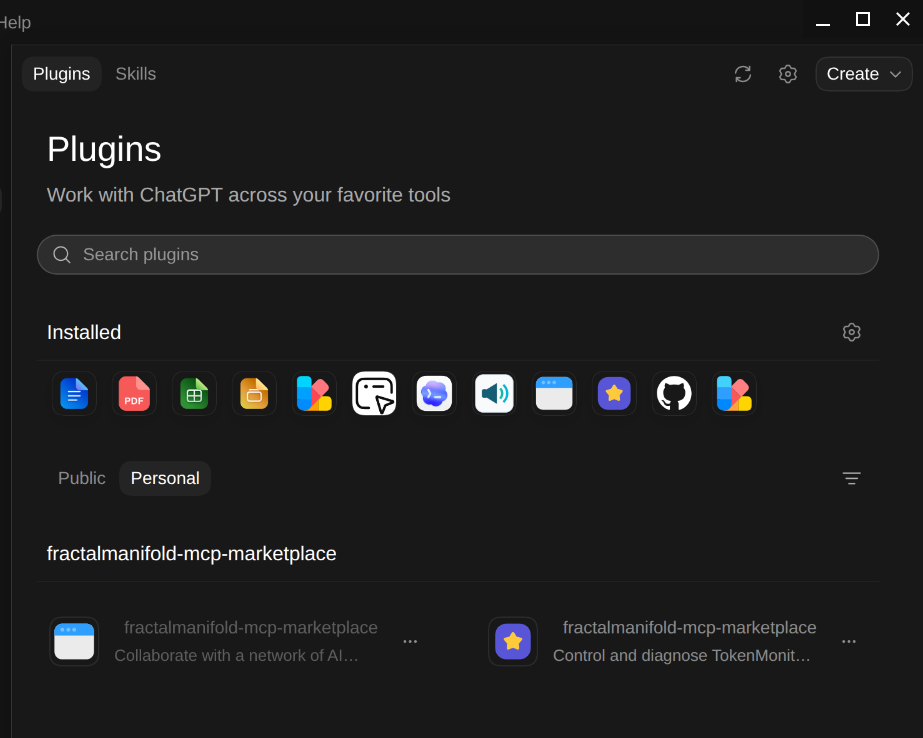Open the blue Documents plugin icon
Image resolution: width=923 pixels, height=738 pixels.
(74, 393)
